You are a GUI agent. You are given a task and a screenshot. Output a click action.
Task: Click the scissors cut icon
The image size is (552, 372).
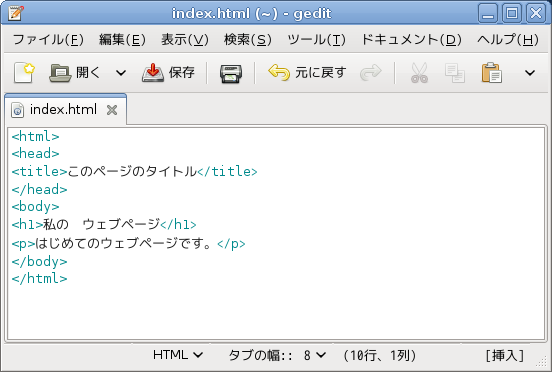tap(419, 73)
